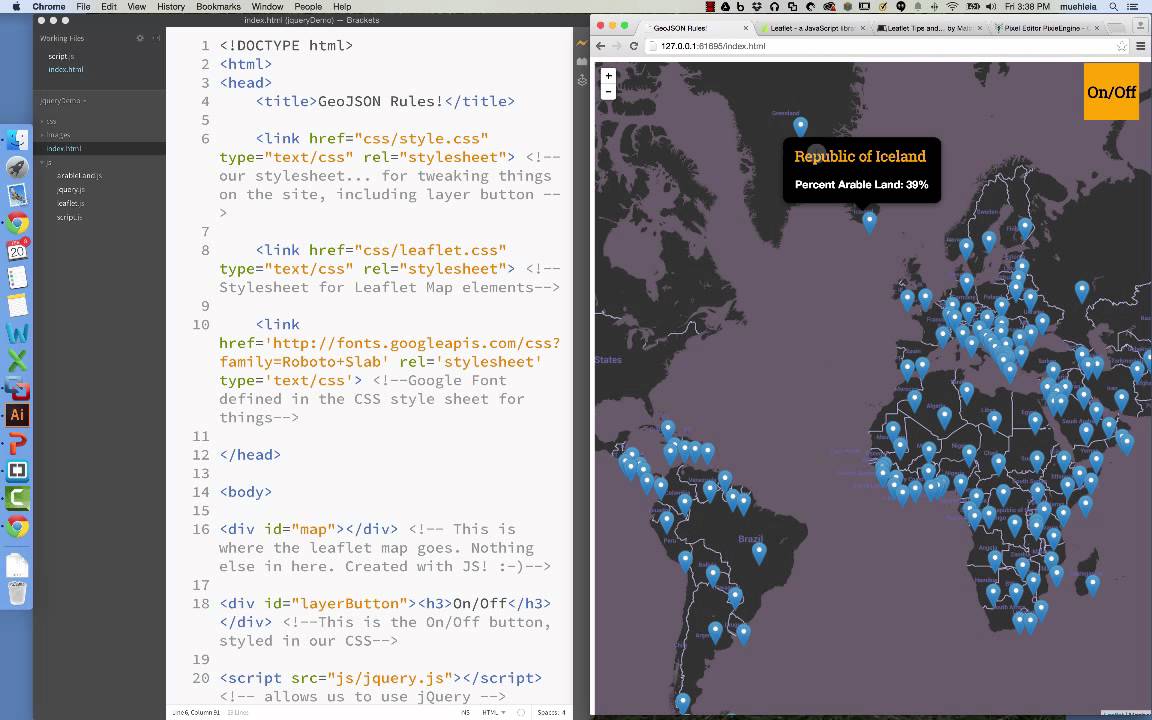Open the History menu in the menu bar
Image resolution: width=1152 pixels, height=720 pixels.
click(172, 6)
